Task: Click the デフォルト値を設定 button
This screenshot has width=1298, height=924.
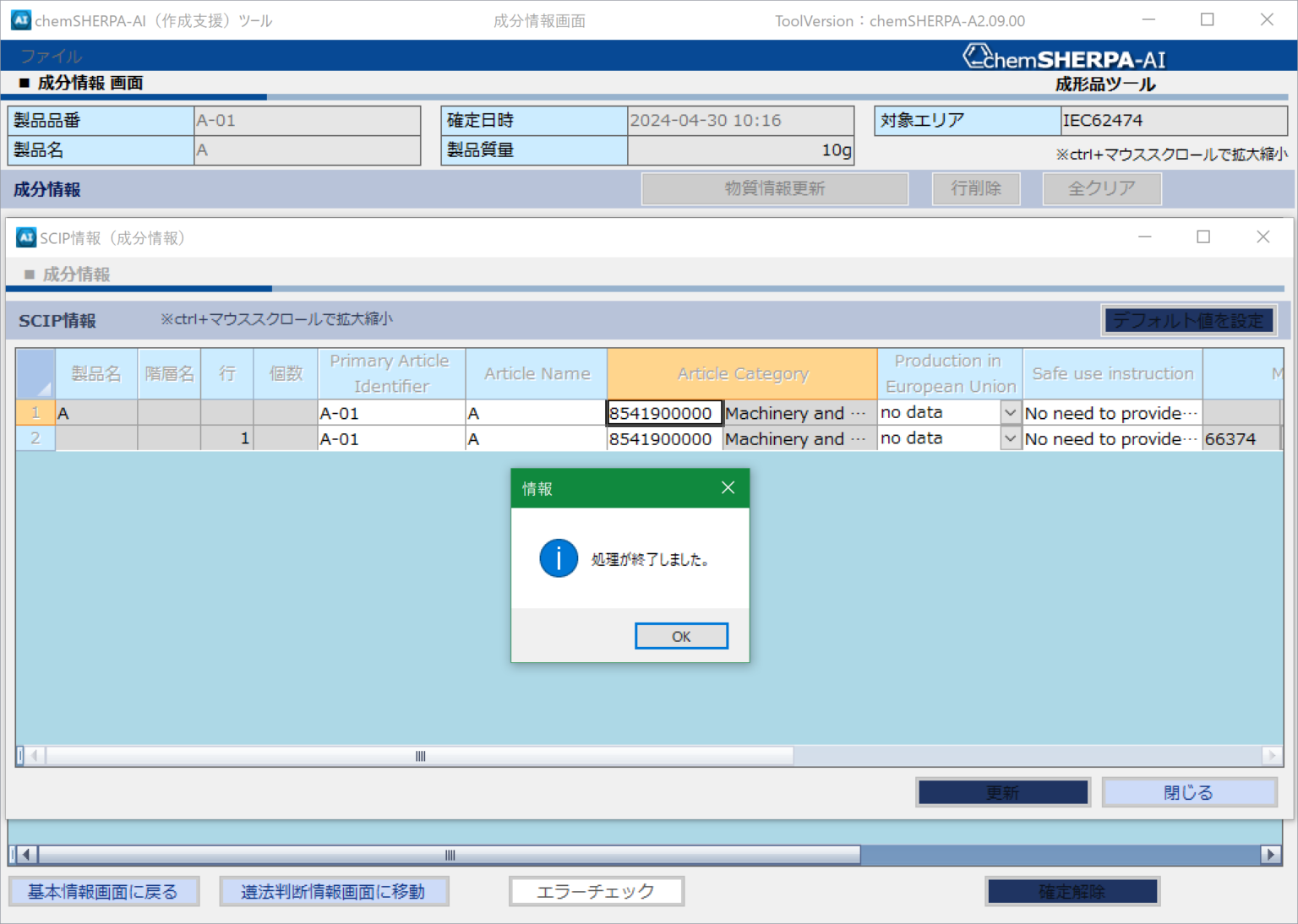Action: 1188,320
